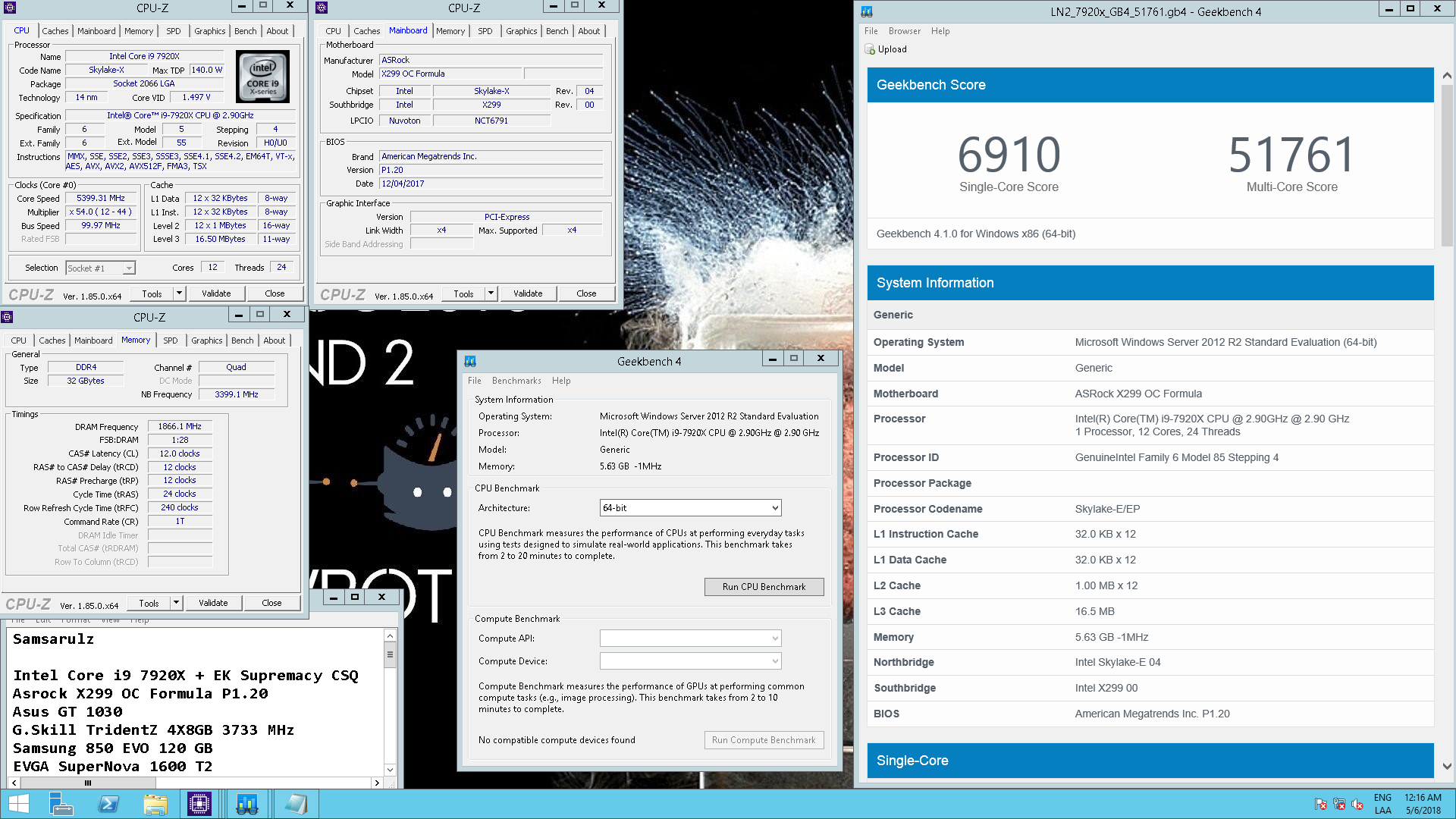The width and height of the screenshot is (1456, 819).
Task: Open the Architecture 64-bit dropdown
Action: pos(690,508)
